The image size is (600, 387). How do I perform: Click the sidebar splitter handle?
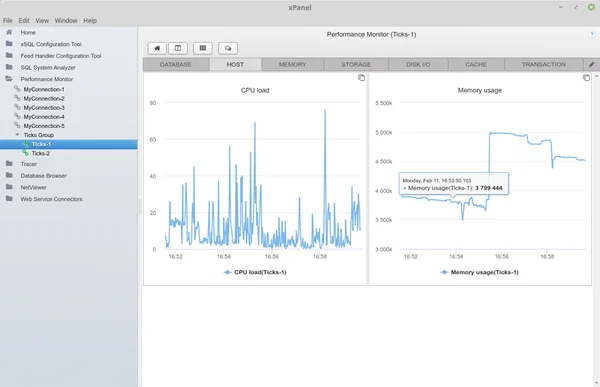[x=140, y=207]
